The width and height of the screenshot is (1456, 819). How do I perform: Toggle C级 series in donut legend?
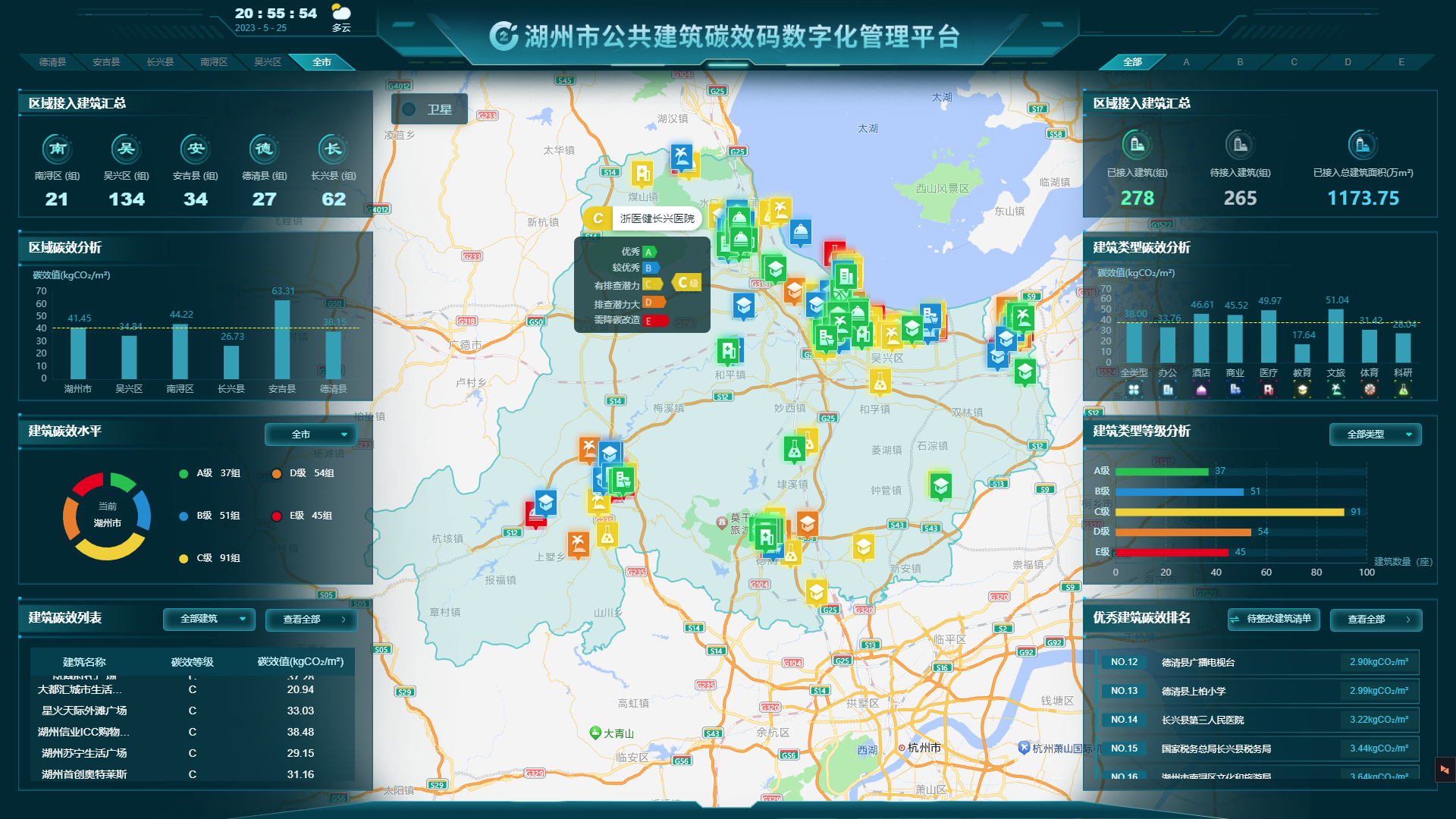[x=211, y=558]
